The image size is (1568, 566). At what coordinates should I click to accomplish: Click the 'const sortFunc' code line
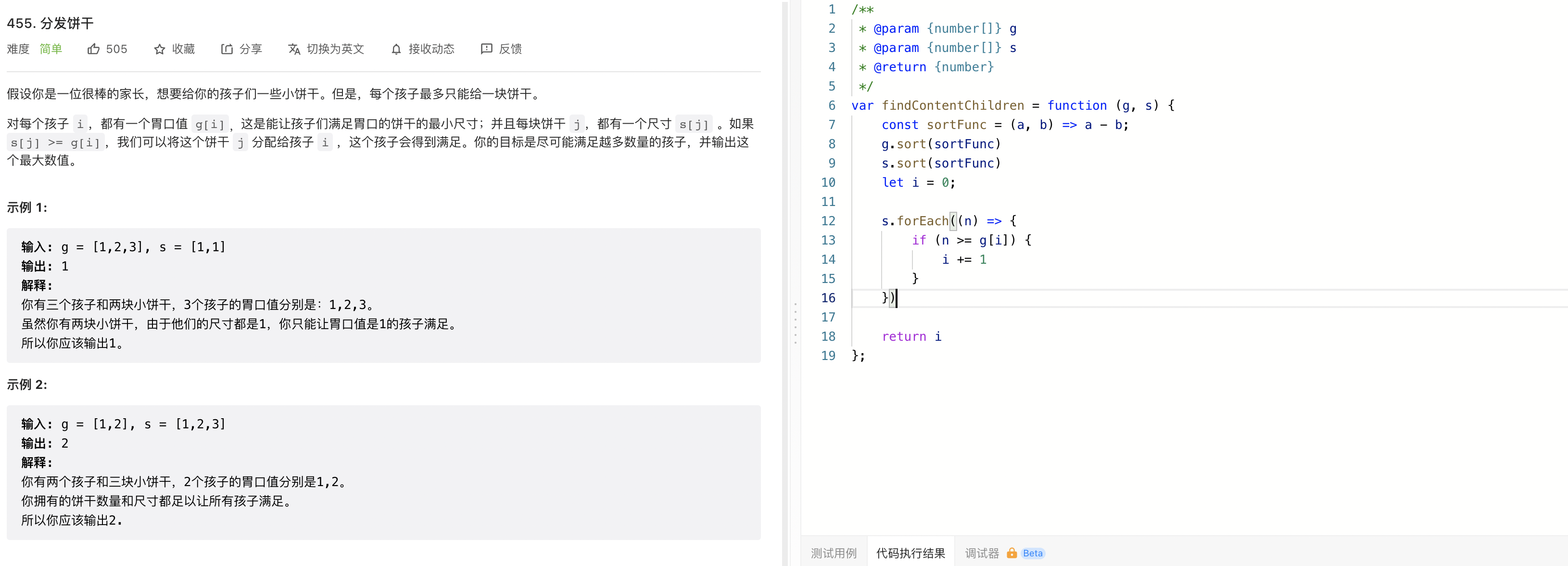[x=1005, y=125]
